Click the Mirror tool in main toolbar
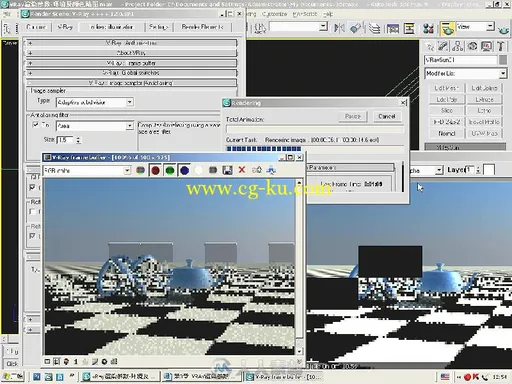The width and height of the screenshot is (512, 384). tap(339, 28)
